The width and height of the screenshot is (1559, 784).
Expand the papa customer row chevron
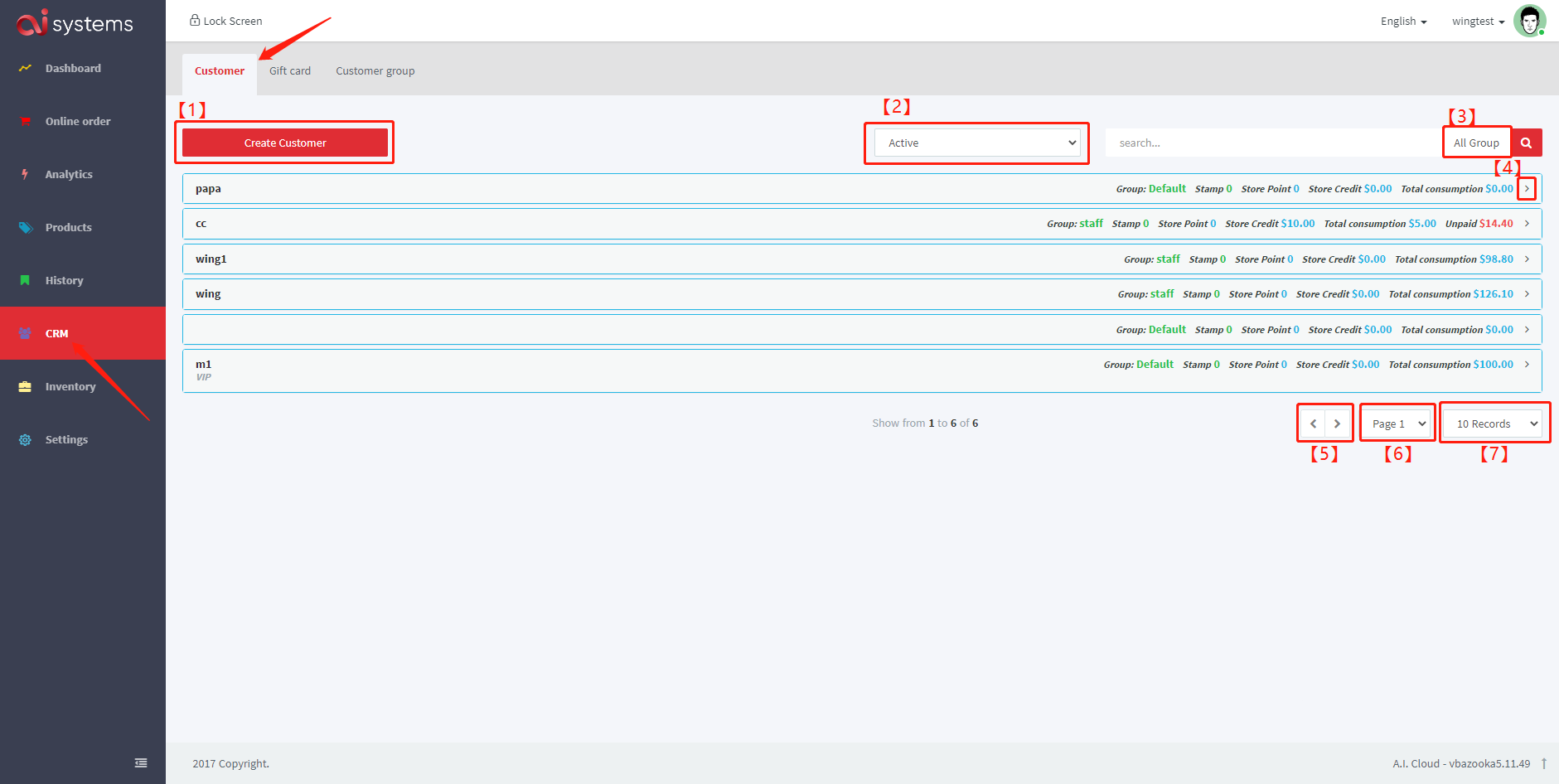[1527, 189]
